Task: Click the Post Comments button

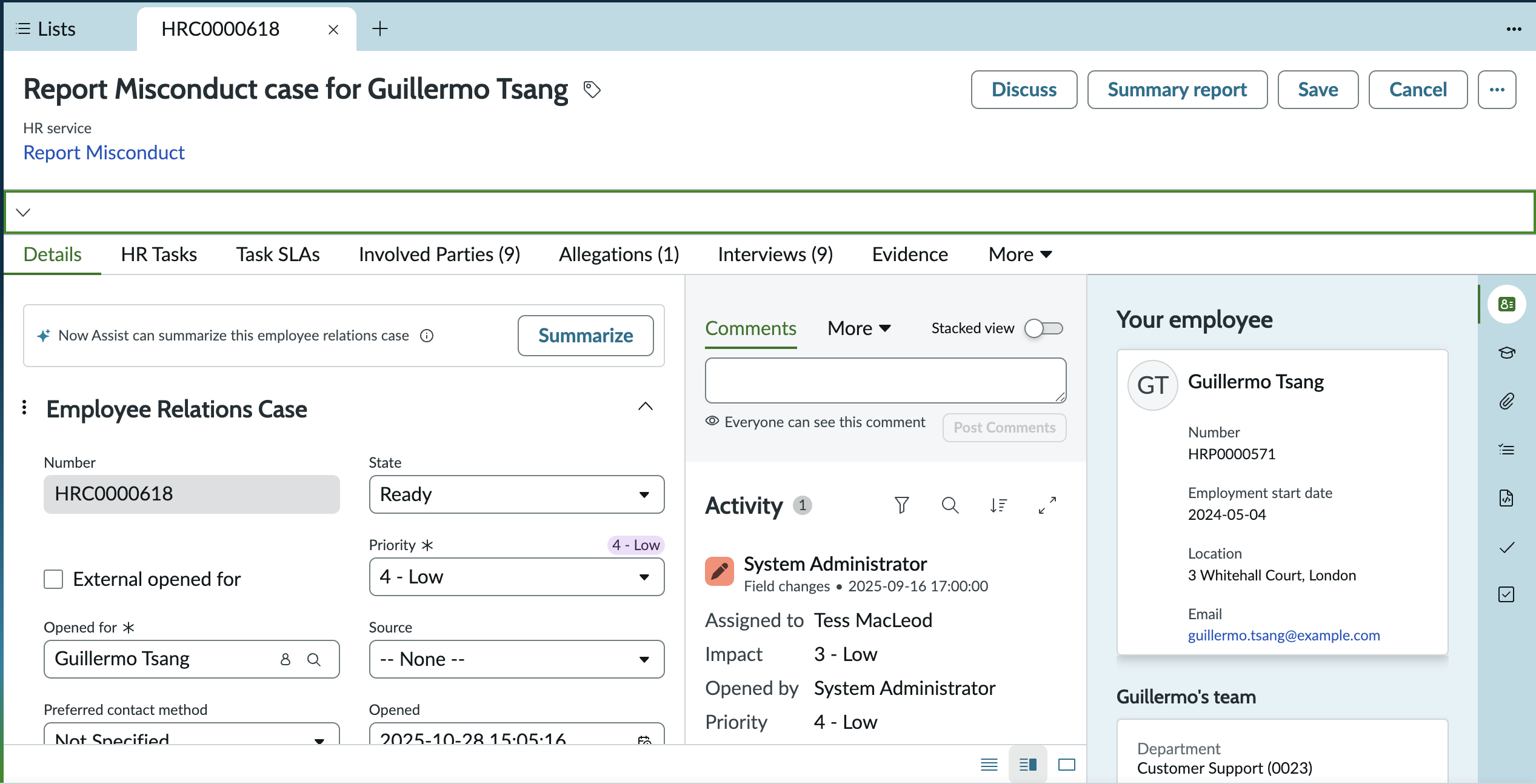Action: (1004, 428)
